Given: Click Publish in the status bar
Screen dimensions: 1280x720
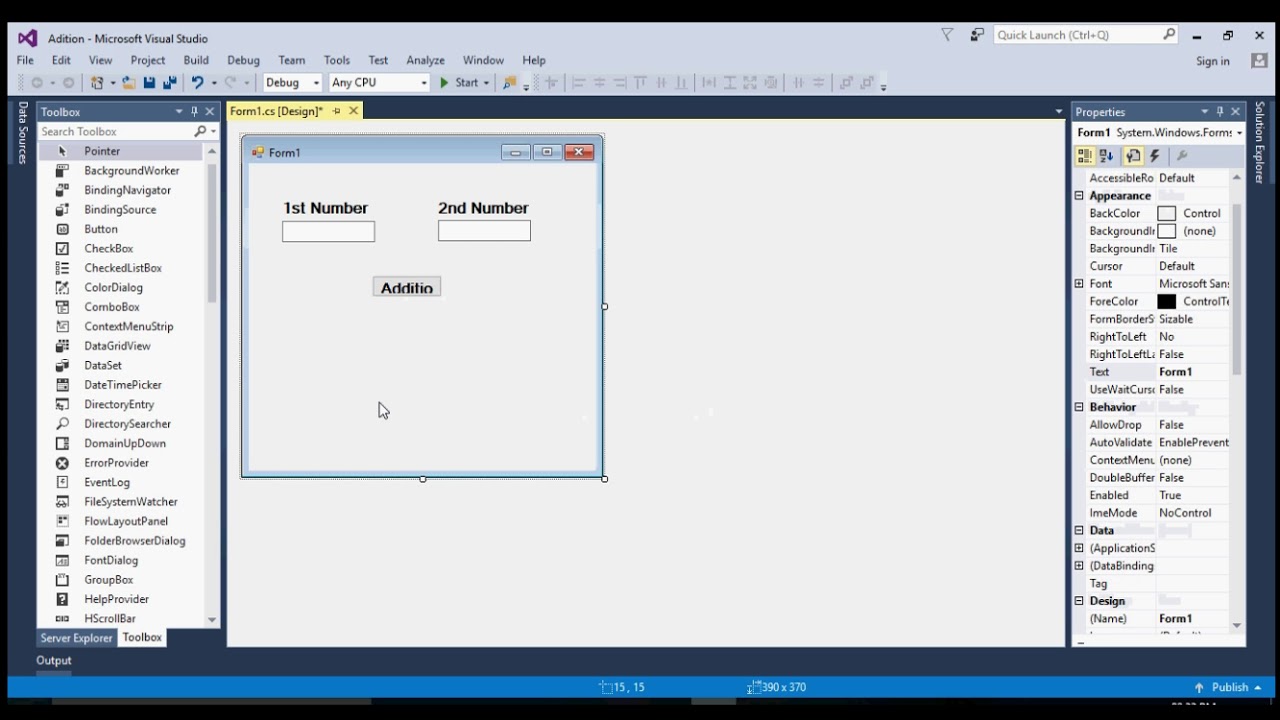Looking at the screenshot, I should [x=1230, y=687].
